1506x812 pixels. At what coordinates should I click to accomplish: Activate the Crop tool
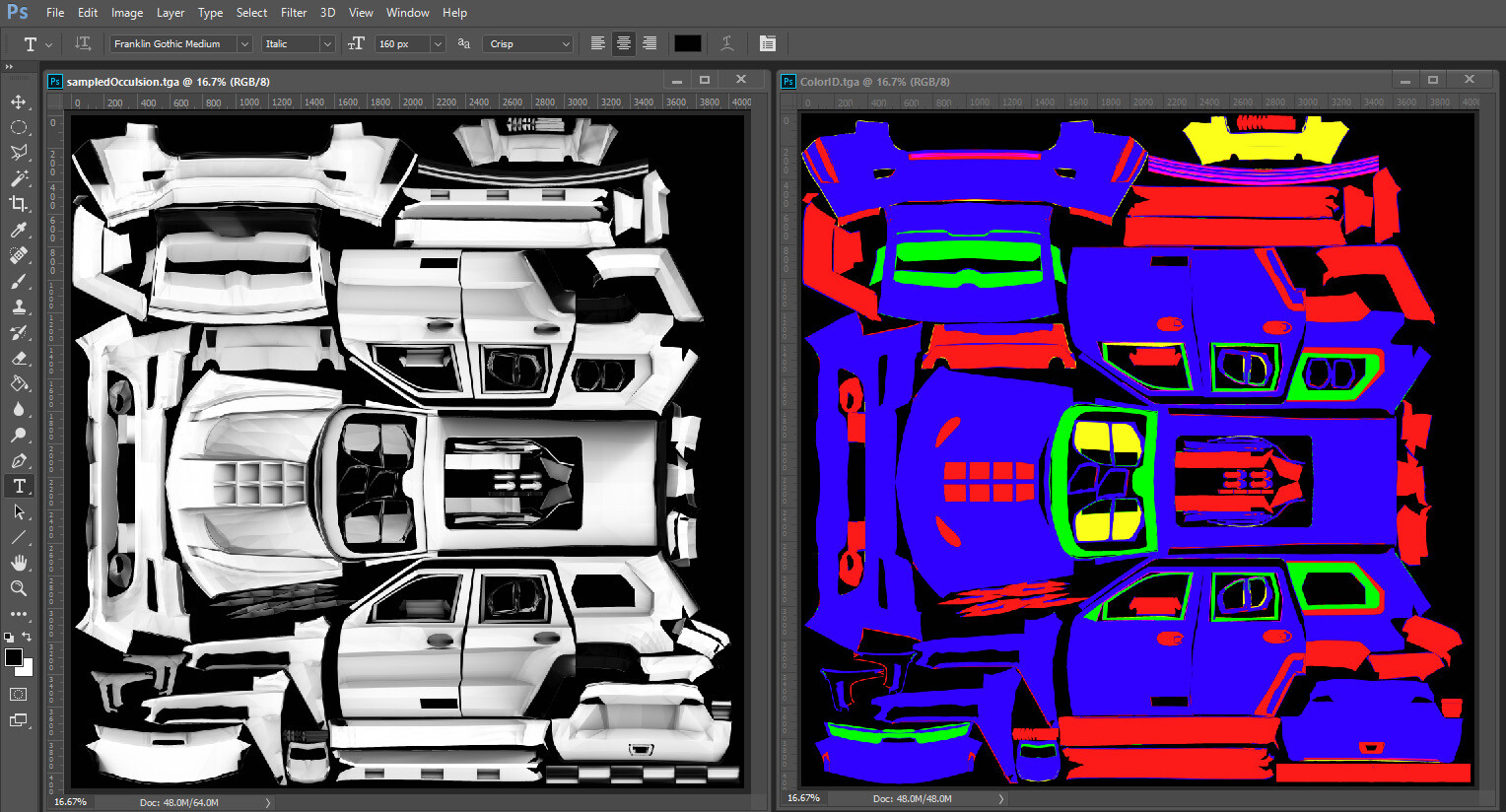pyautogui.click(x=20, y=204)
